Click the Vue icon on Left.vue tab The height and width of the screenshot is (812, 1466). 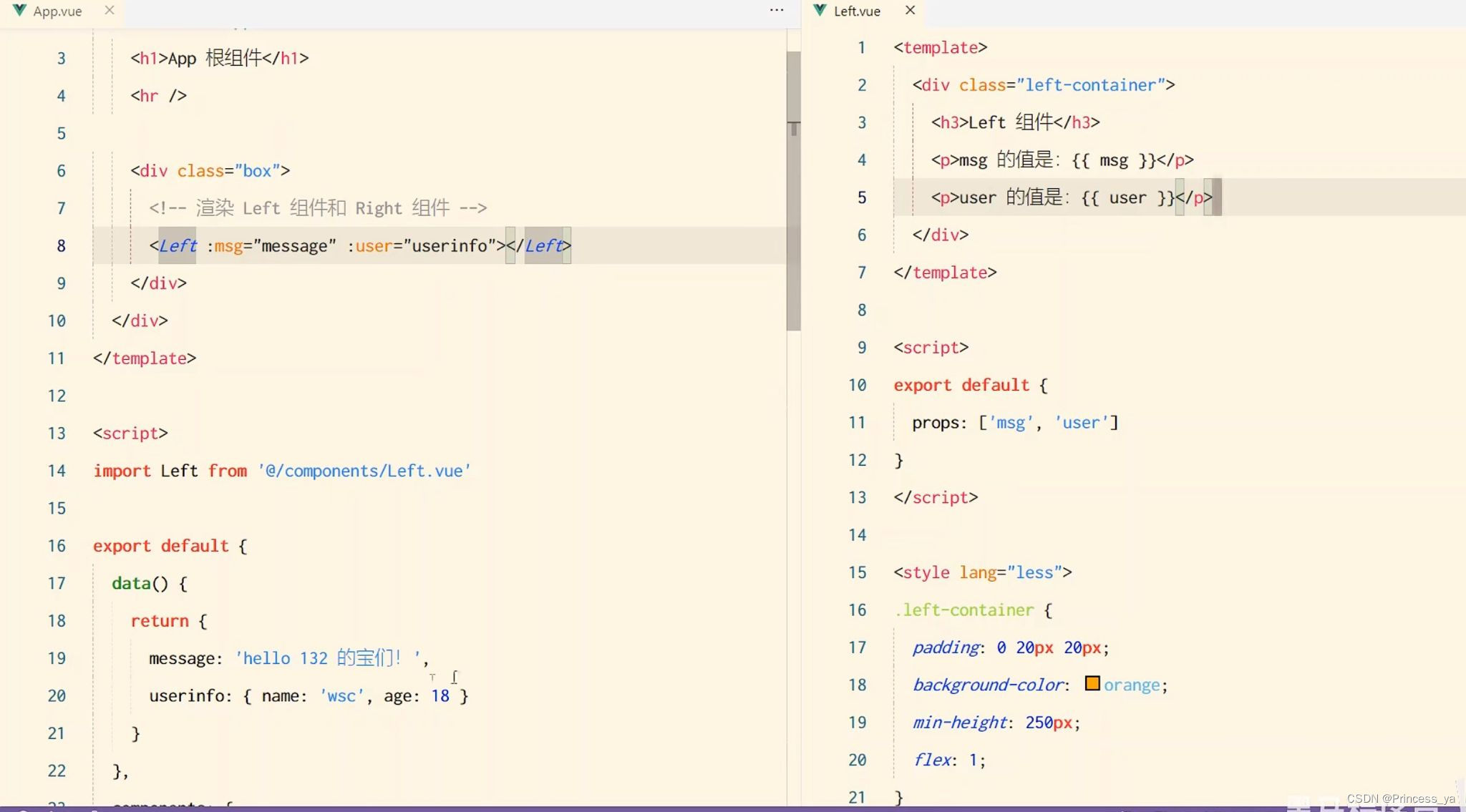point(820,11)
